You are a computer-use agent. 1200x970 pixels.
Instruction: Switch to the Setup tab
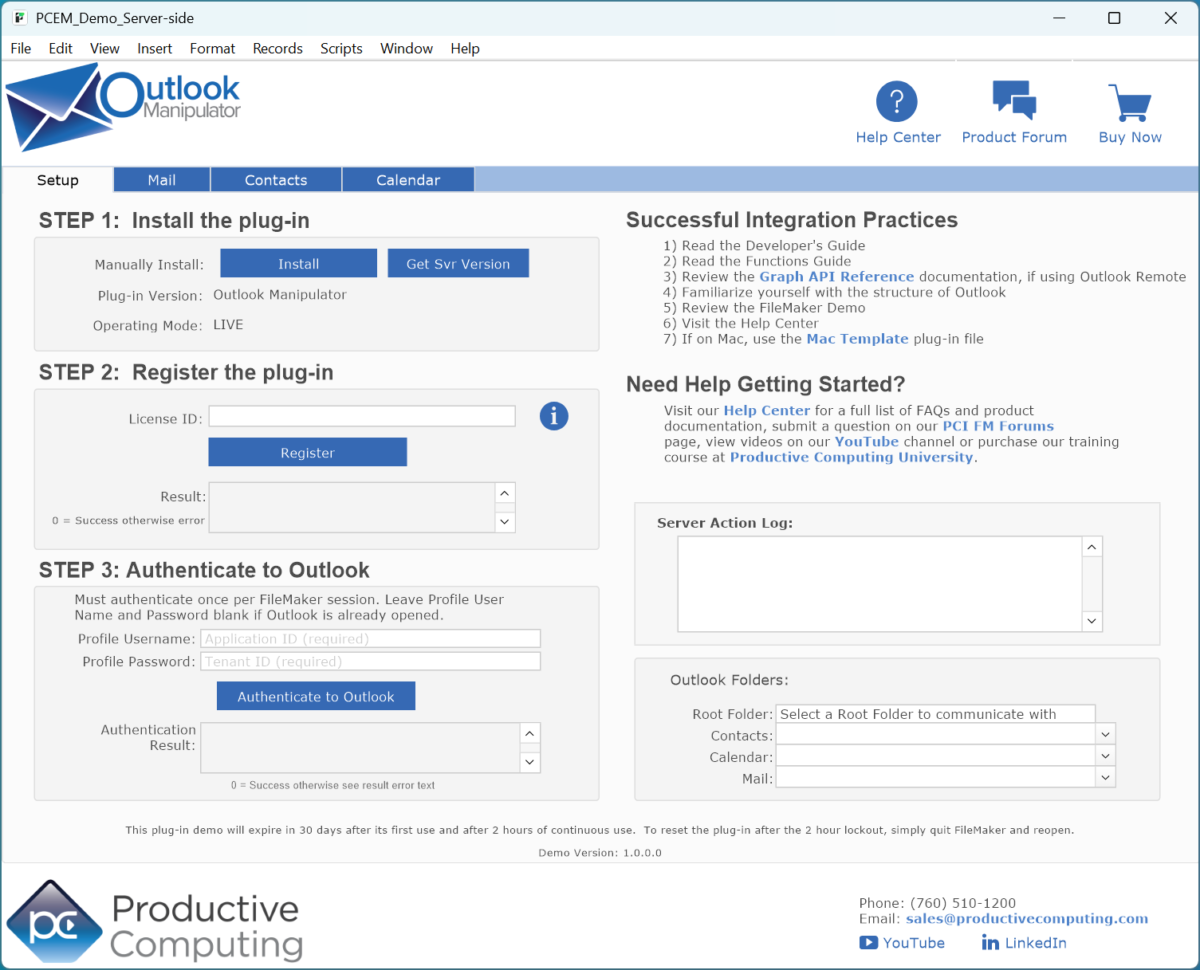(x=58, y=180)
